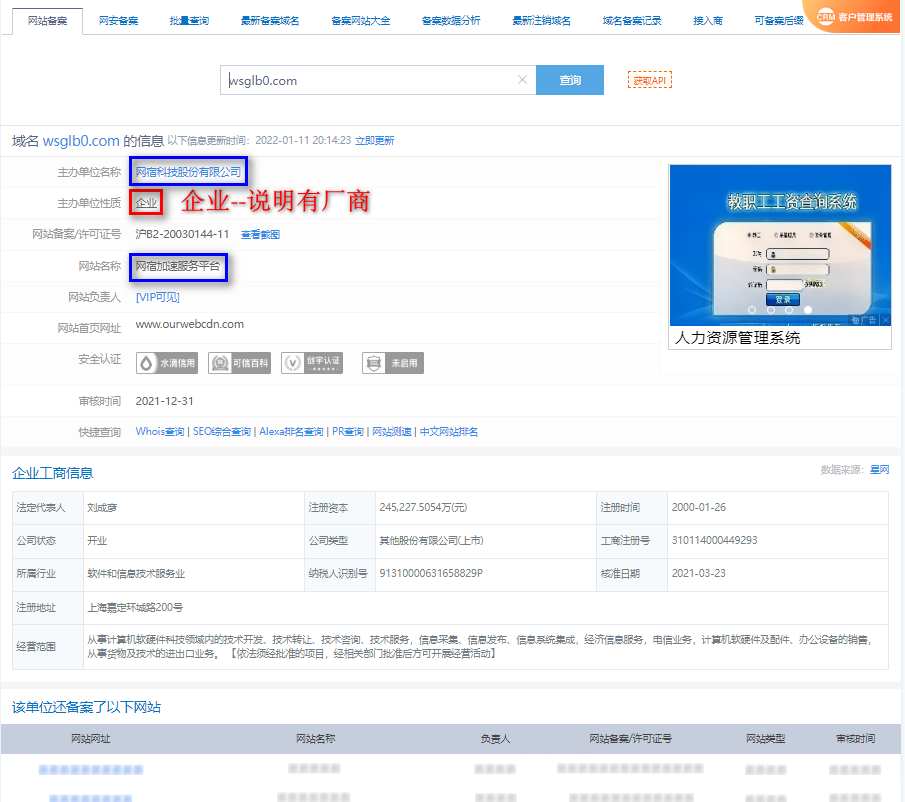
Task: Open CRM 客户管理系统 banner
Action: coord(854,16)
